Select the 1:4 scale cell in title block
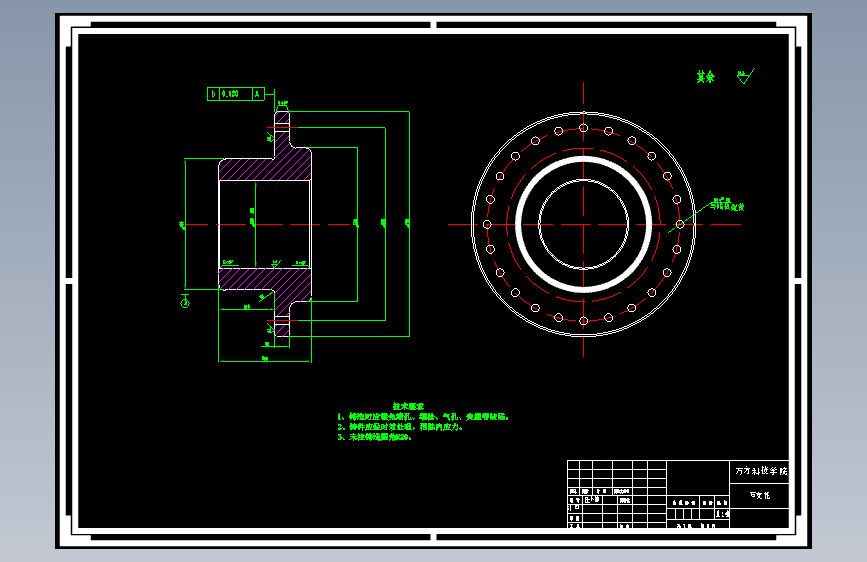 (722, 514)
